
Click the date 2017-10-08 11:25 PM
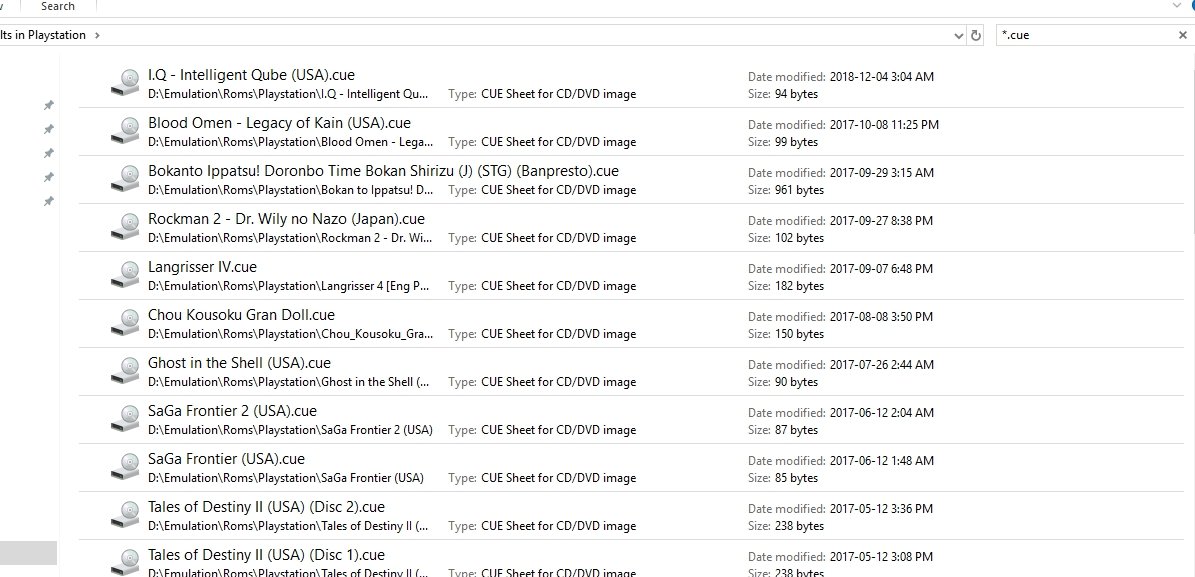(885, 125)
